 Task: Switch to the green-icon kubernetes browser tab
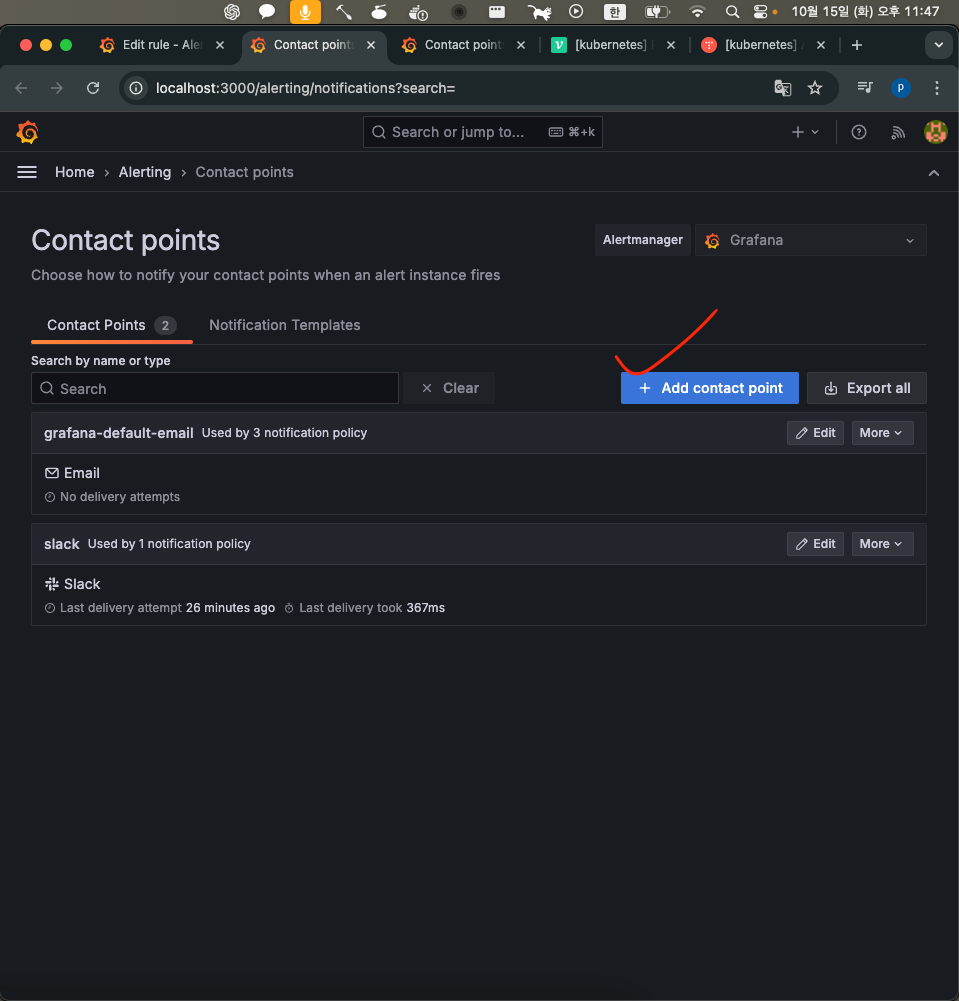click(x=611, y=45)
